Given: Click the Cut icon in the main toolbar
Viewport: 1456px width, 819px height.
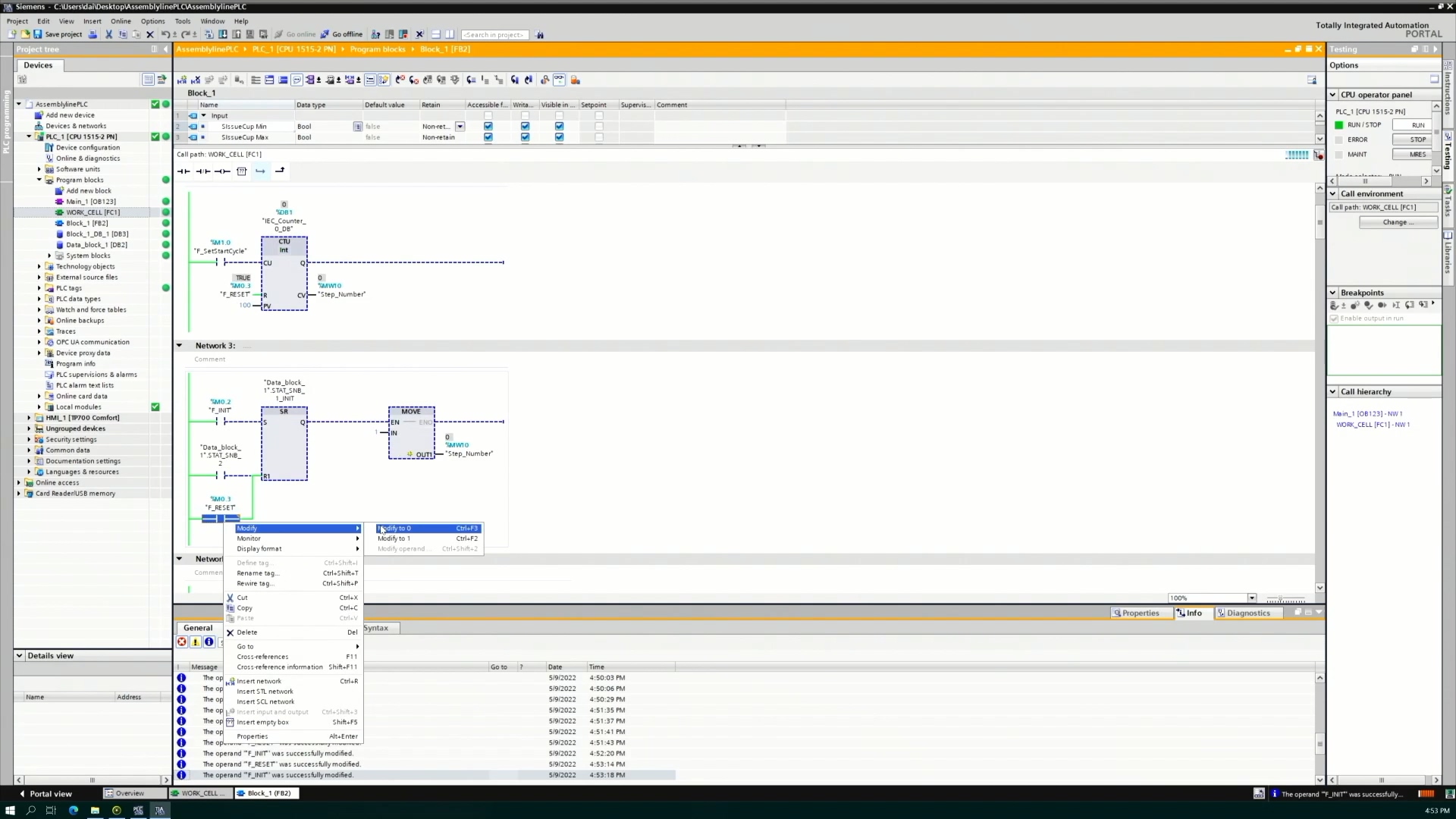Looking at the screenshot, I should [x=108, y=34].
